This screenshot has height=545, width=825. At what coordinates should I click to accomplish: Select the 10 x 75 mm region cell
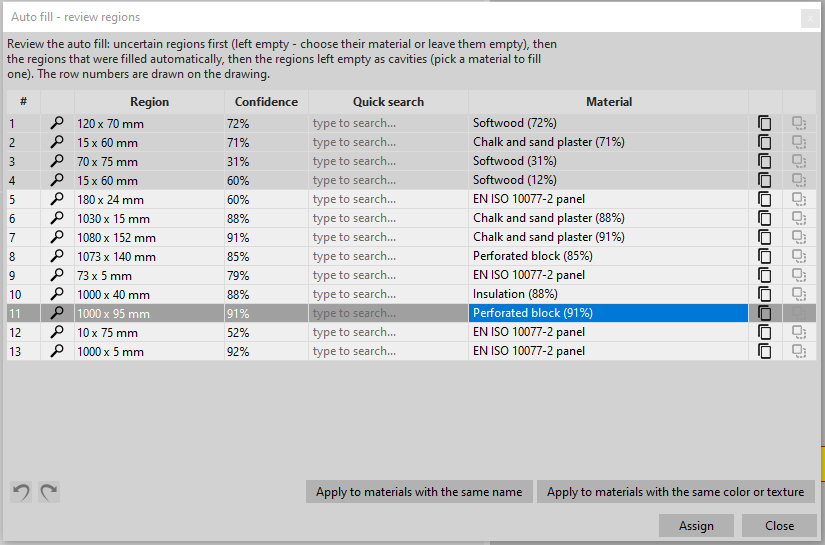point(149,332)
